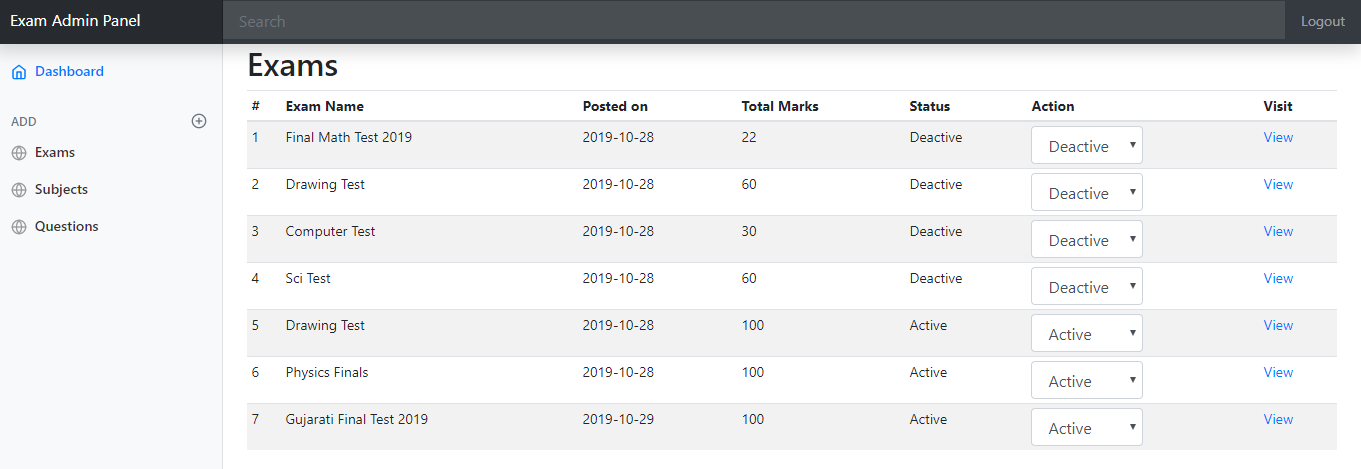Click the globe icon beside Subjects
Image resolution: width=1361 pixels, height=469 pixels.
tap(18, 190)
